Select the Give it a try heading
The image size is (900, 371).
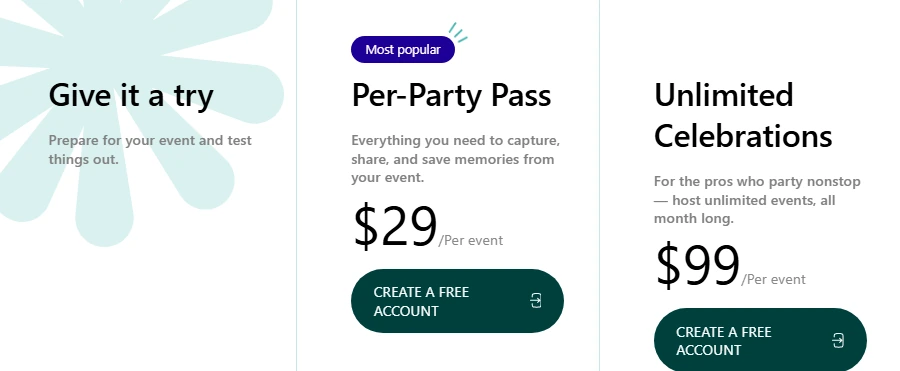131,95
